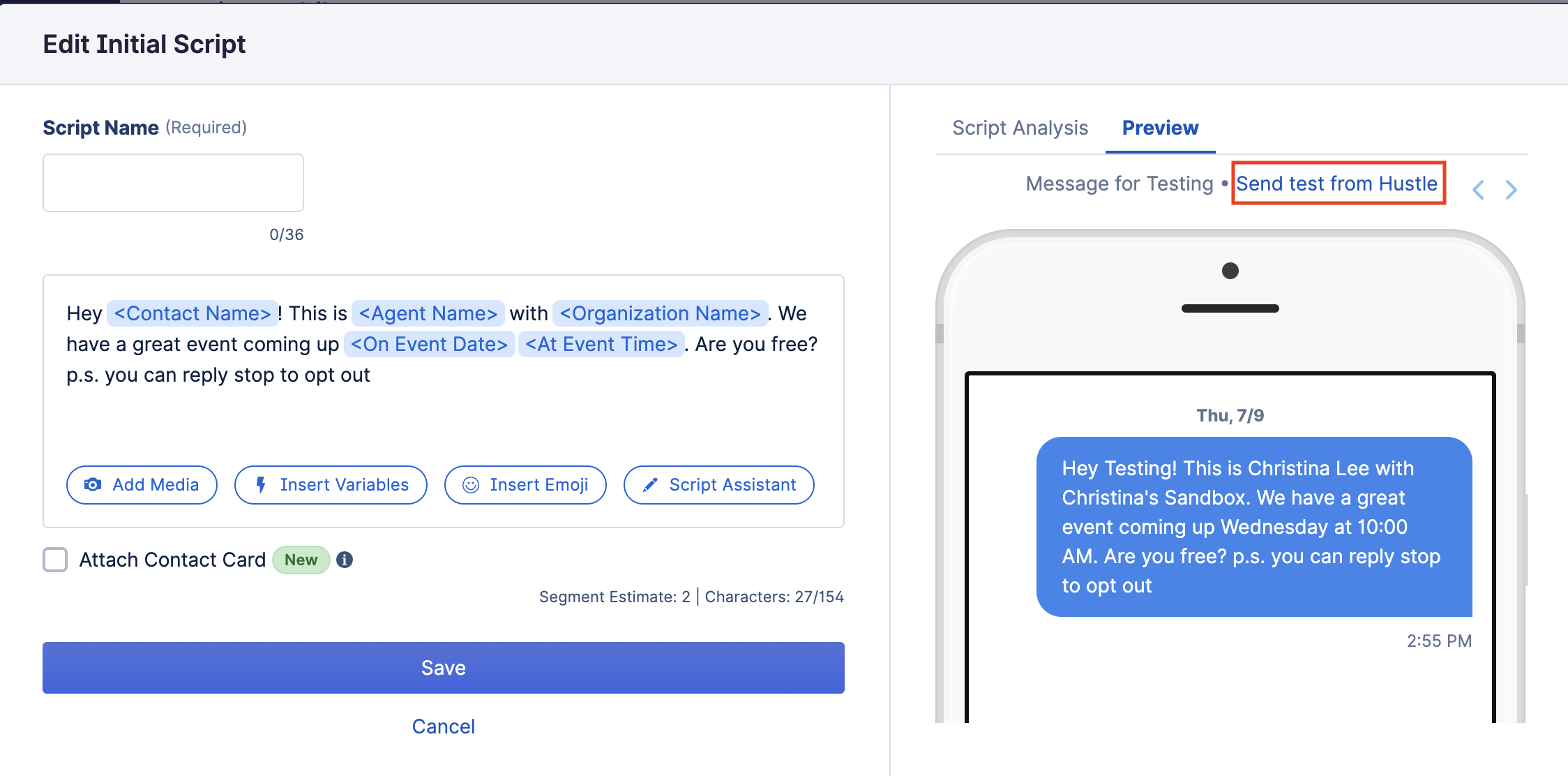Screen dimensions: 1568x776
Task: Select the Preview tab
Action: click(1160, 128)
